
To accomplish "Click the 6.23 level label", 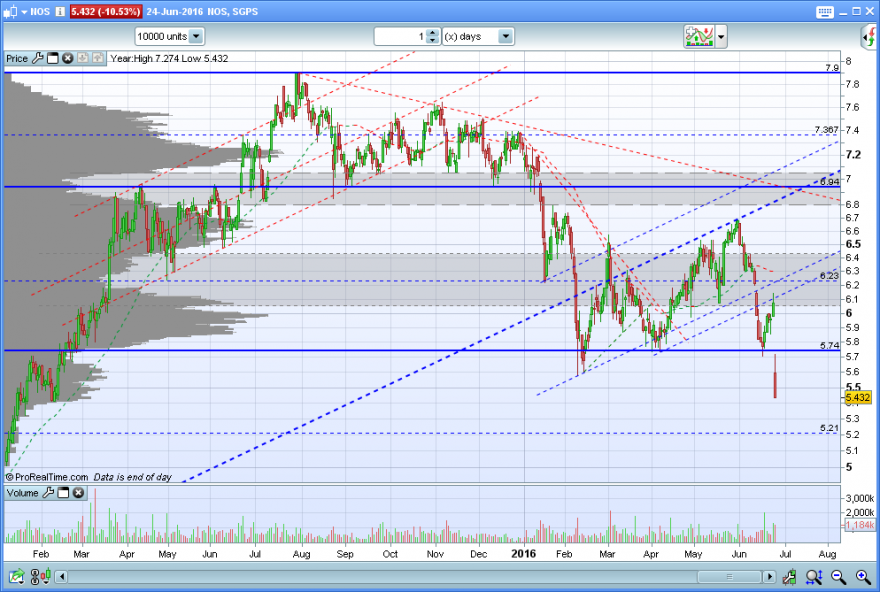I will pyautogui.click(x=829, y=276).
